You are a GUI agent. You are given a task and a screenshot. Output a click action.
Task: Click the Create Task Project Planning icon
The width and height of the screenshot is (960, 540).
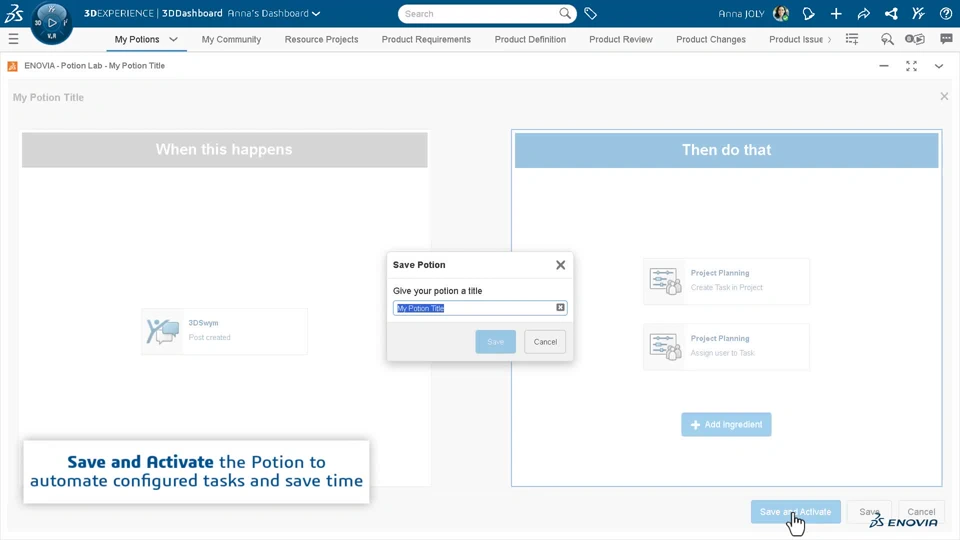[666, 281]
